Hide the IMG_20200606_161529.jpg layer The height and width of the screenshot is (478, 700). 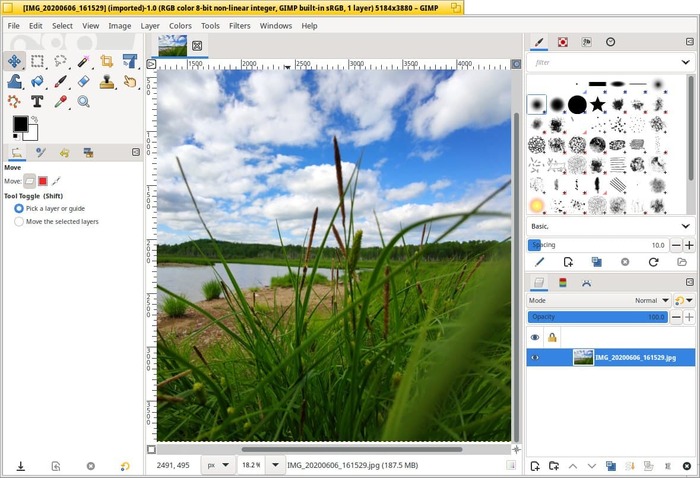(x=534, y=357)
